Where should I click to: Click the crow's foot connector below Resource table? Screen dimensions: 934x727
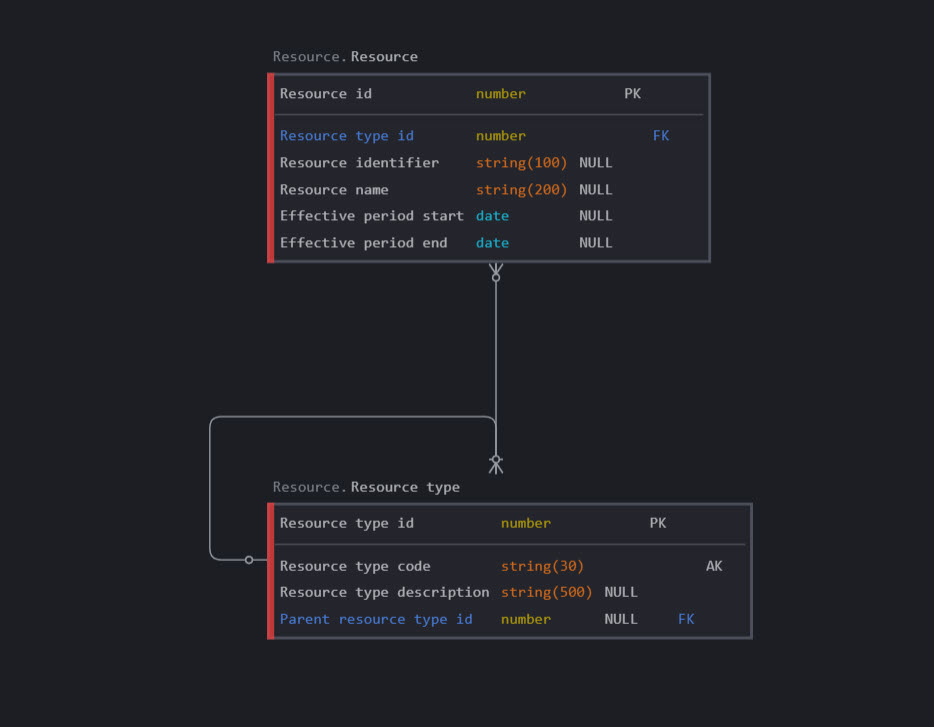495,272
